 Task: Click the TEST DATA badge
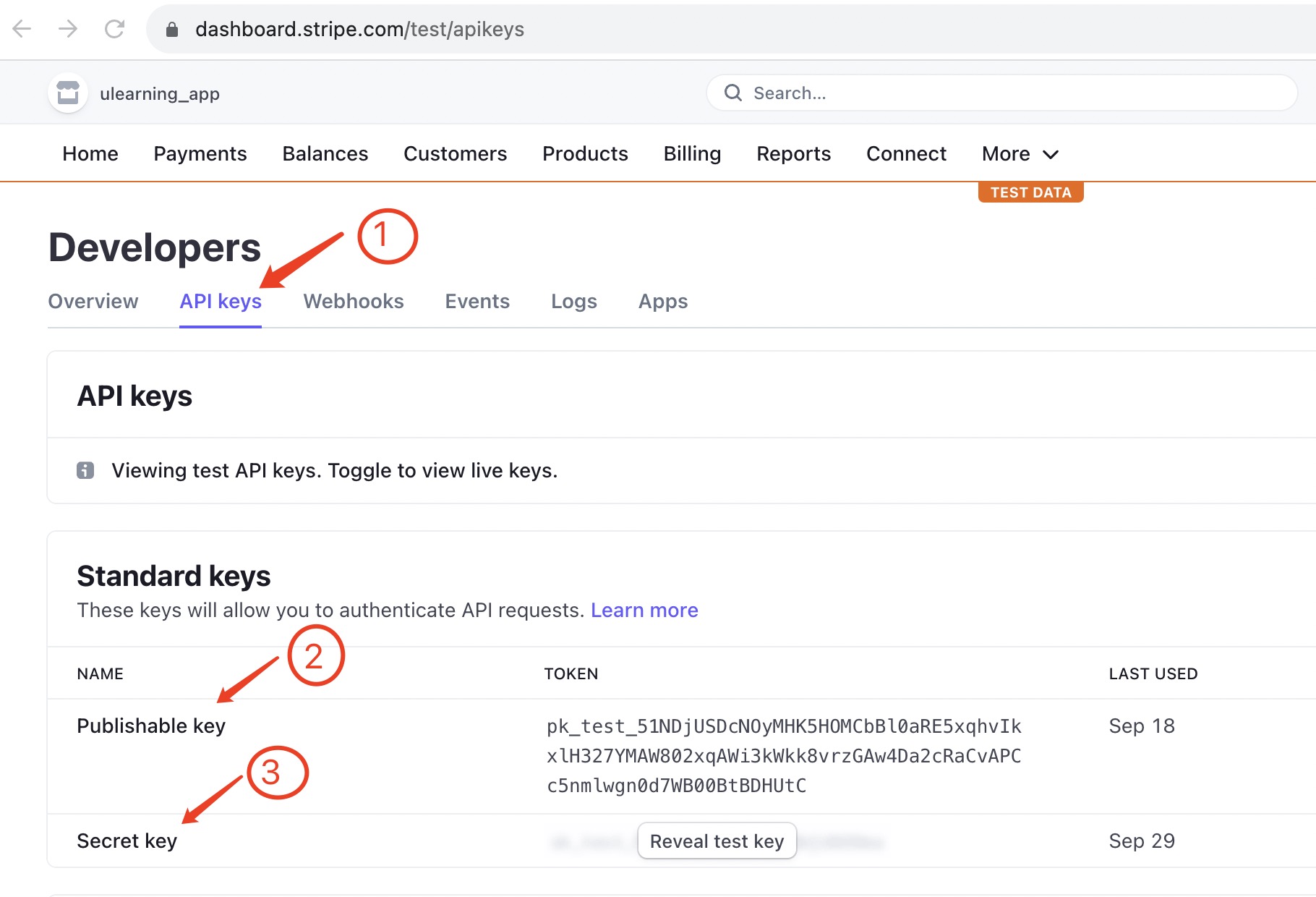[x=1031, y=192]
